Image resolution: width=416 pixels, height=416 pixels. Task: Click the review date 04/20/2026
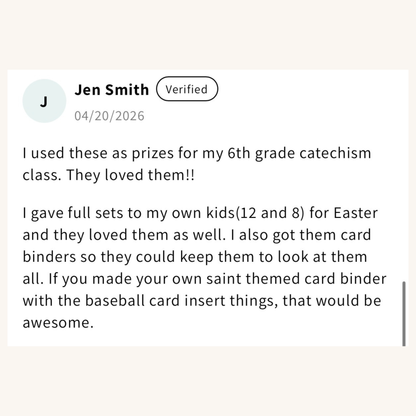pos(109,116)
